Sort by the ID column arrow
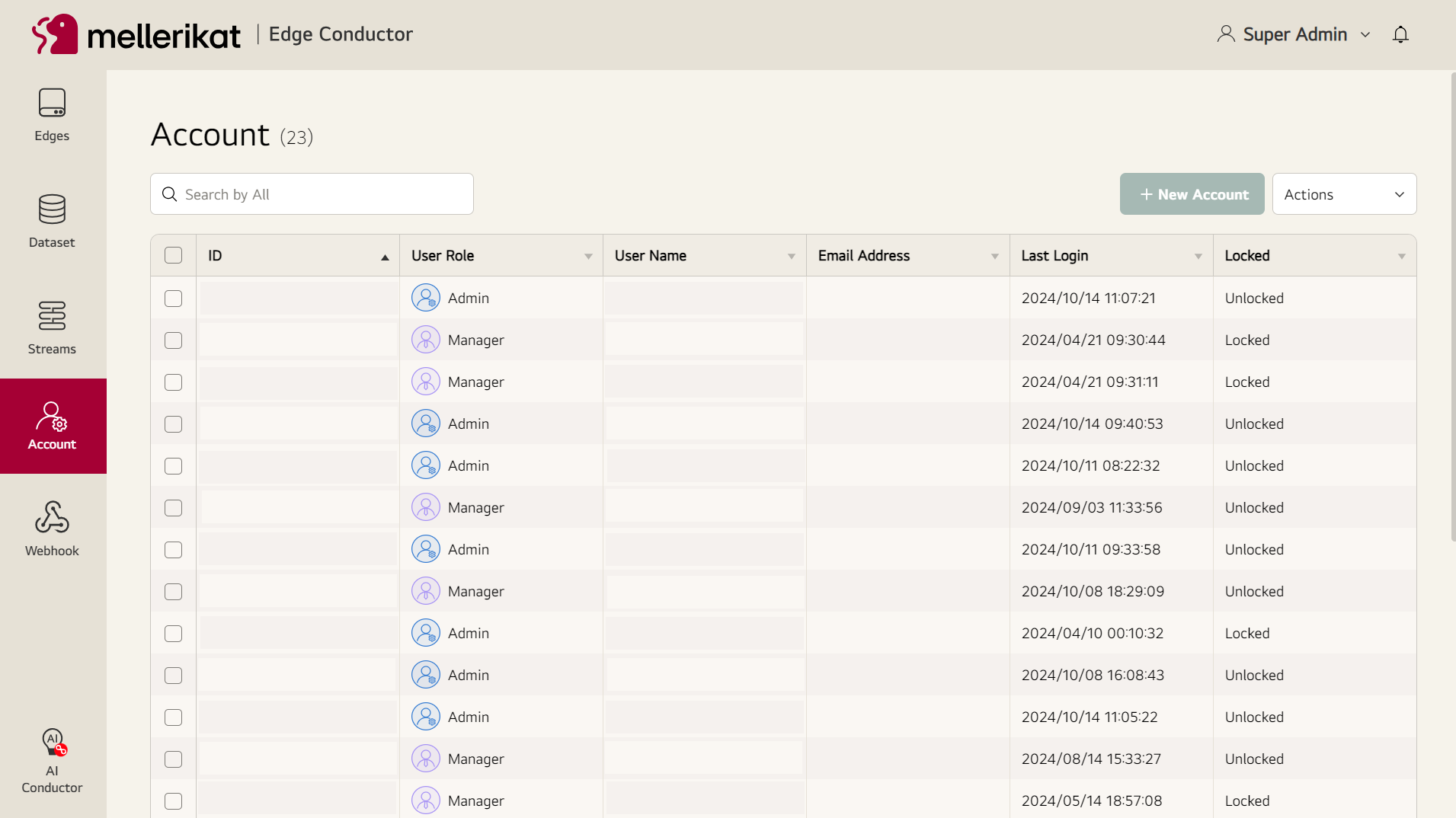This screenshot has height=818, width=1456. coord(385,257)
